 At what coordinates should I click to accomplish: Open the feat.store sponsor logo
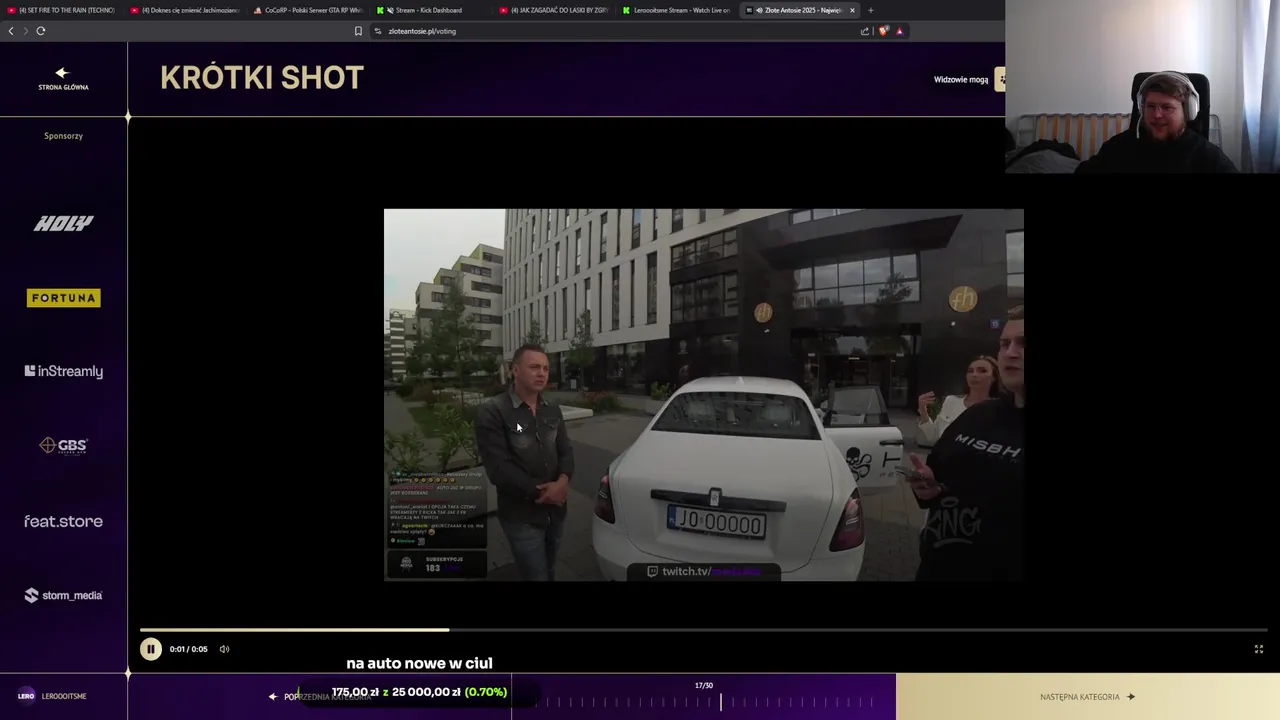point(63,521)
